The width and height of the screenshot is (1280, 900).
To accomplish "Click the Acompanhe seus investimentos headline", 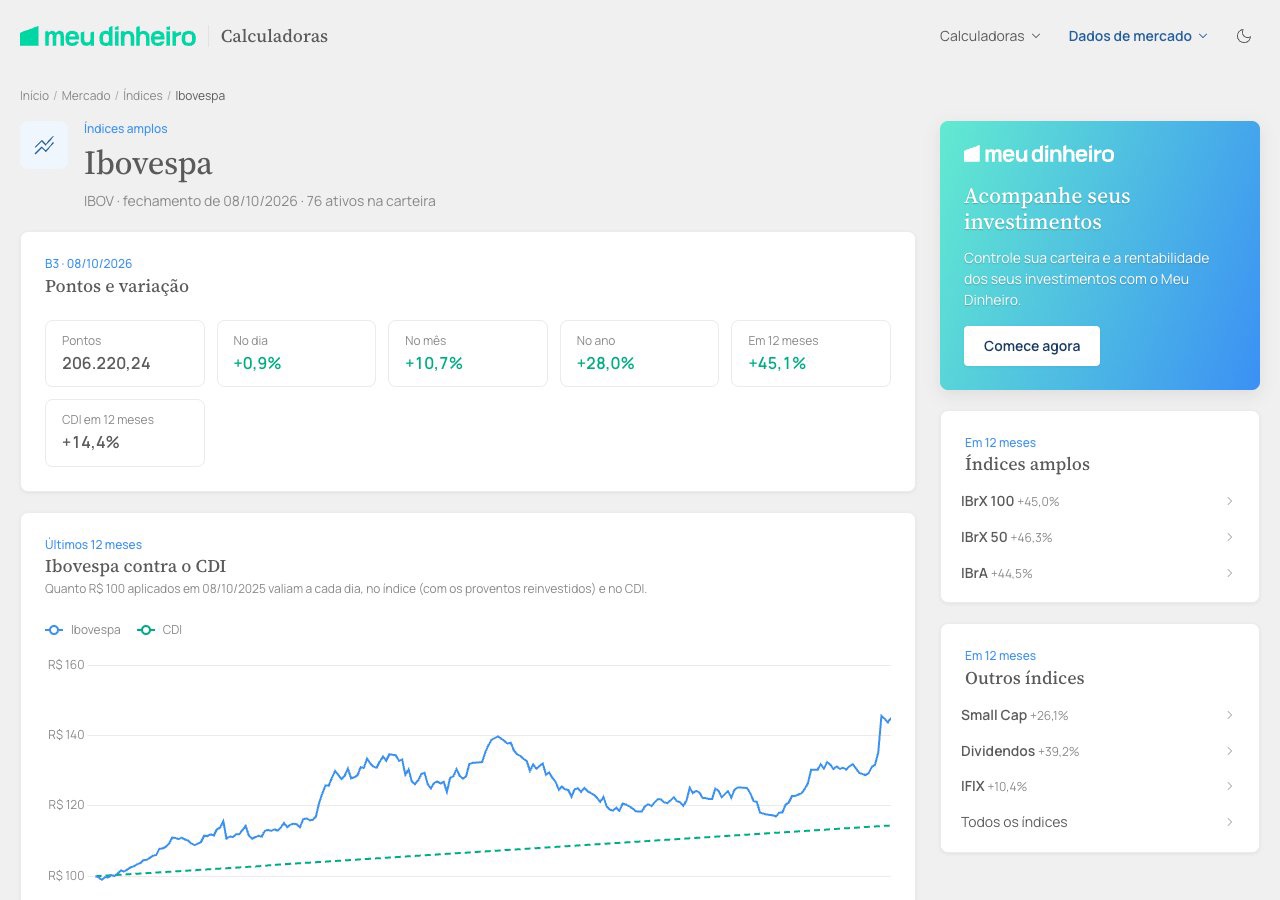I will [x=1047, y=209].
